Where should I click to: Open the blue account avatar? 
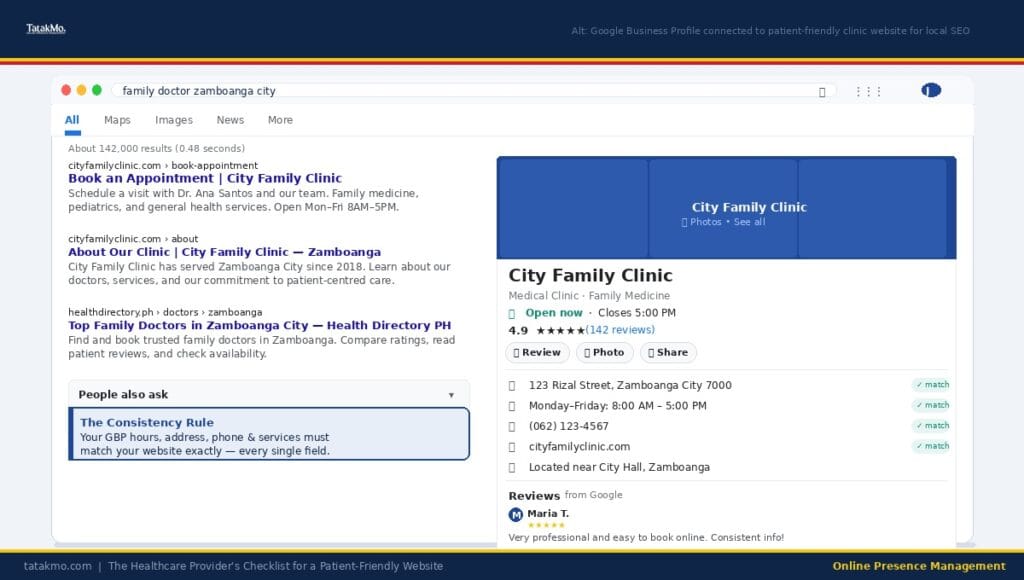(931, 90)
